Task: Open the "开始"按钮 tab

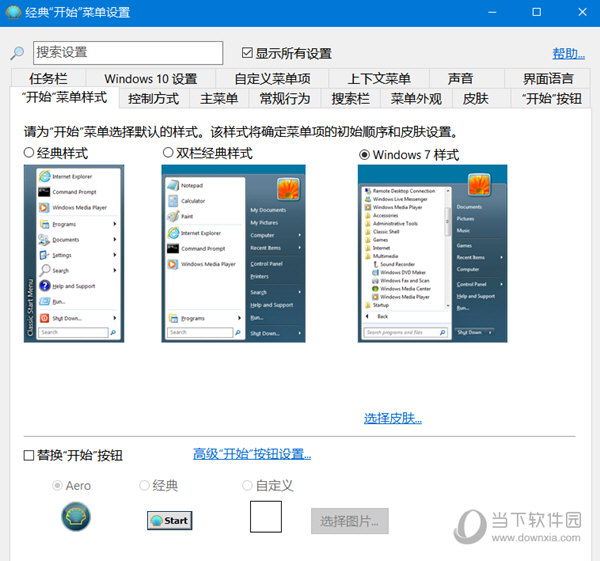Action: coord(551,99)
